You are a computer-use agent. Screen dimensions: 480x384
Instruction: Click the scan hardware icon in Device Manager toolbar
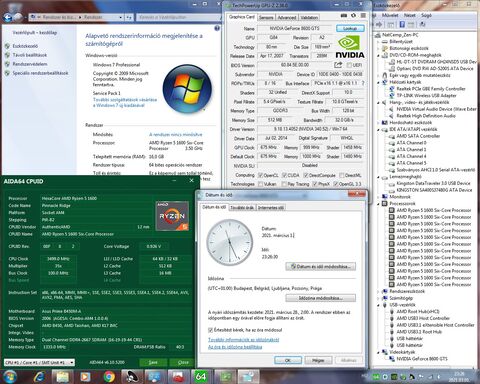coord(422,24)
